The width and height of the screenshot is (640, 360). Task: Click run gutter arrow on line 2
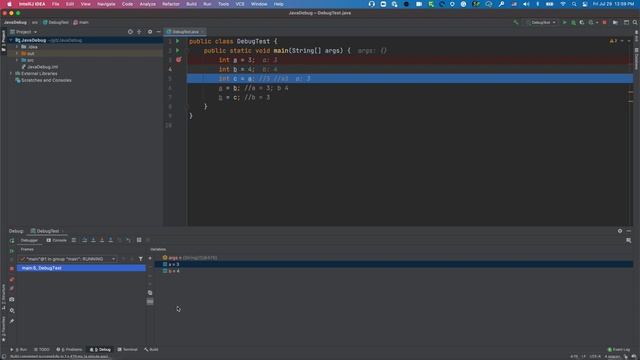[178, 51]
